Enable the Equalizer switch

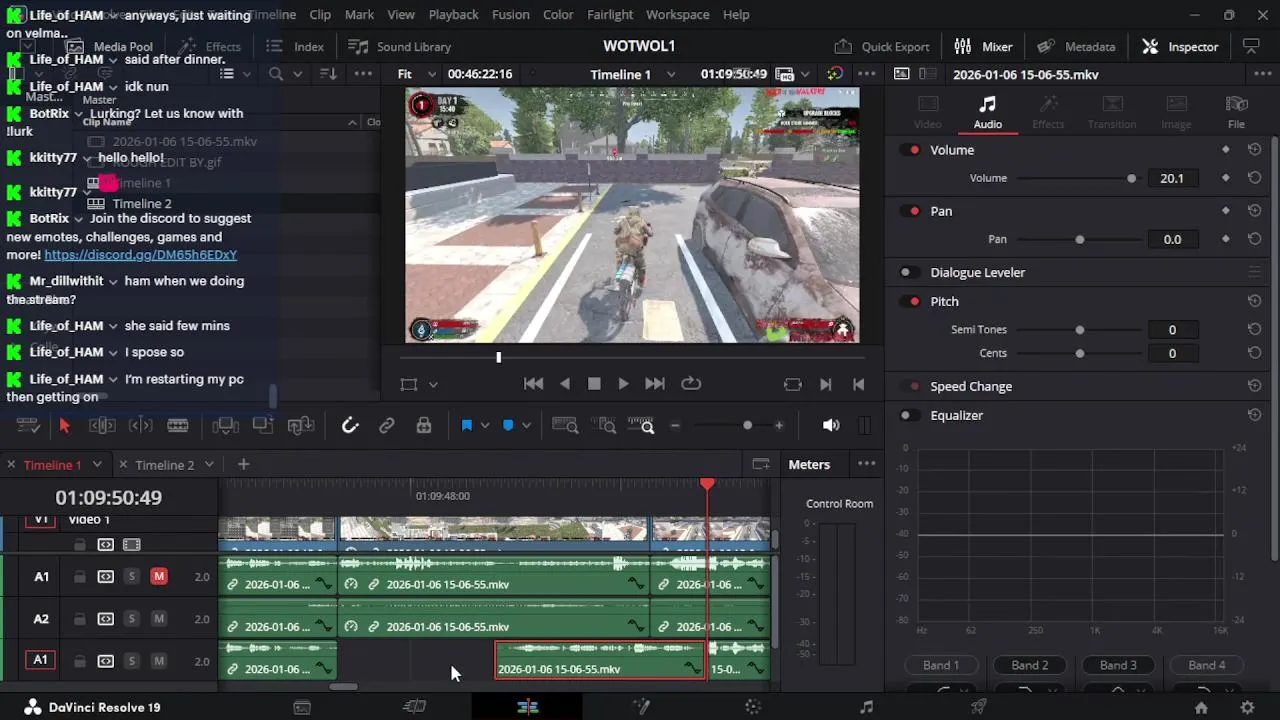909,415
